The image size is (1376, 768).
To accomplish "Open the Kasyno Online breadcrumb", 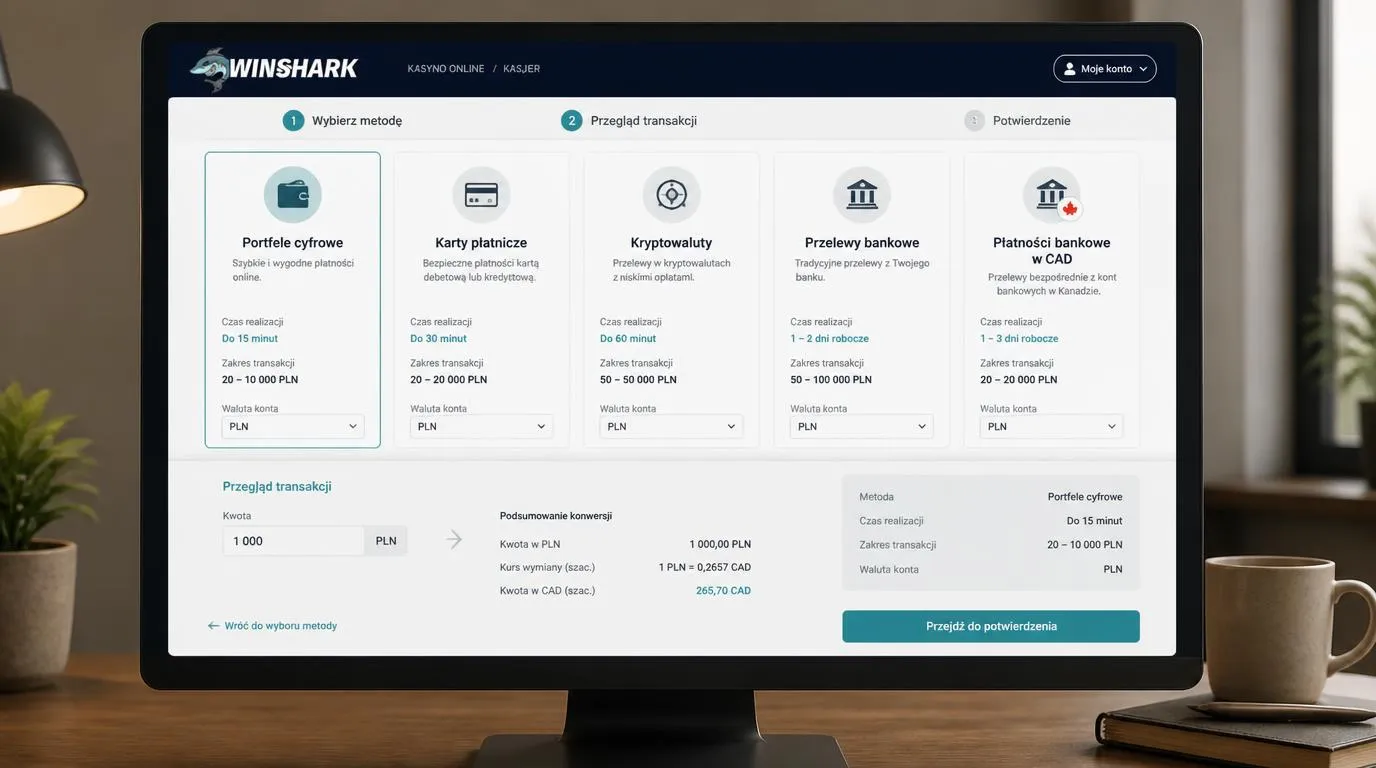I will point(446,69).
